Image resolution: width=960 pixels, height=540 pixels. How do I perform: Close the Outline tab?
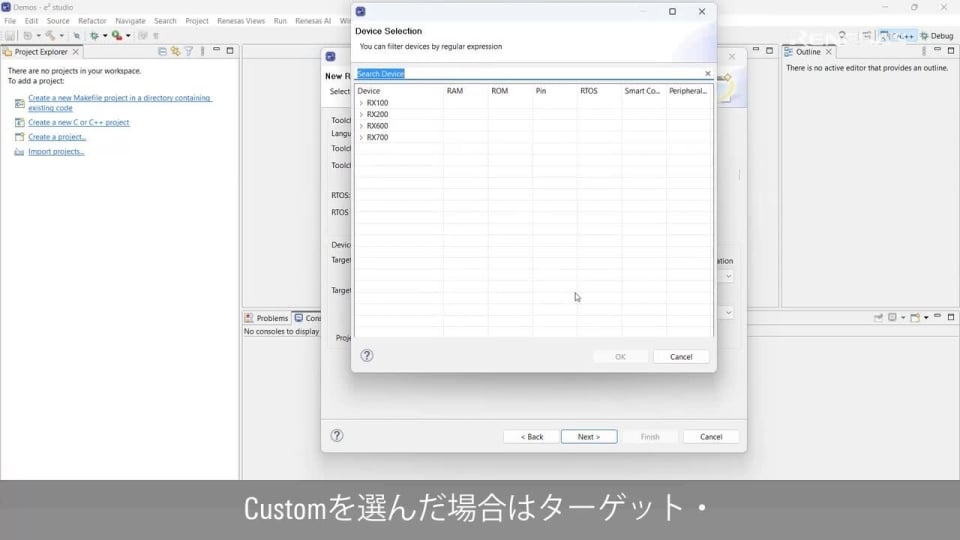pos(828,52)
